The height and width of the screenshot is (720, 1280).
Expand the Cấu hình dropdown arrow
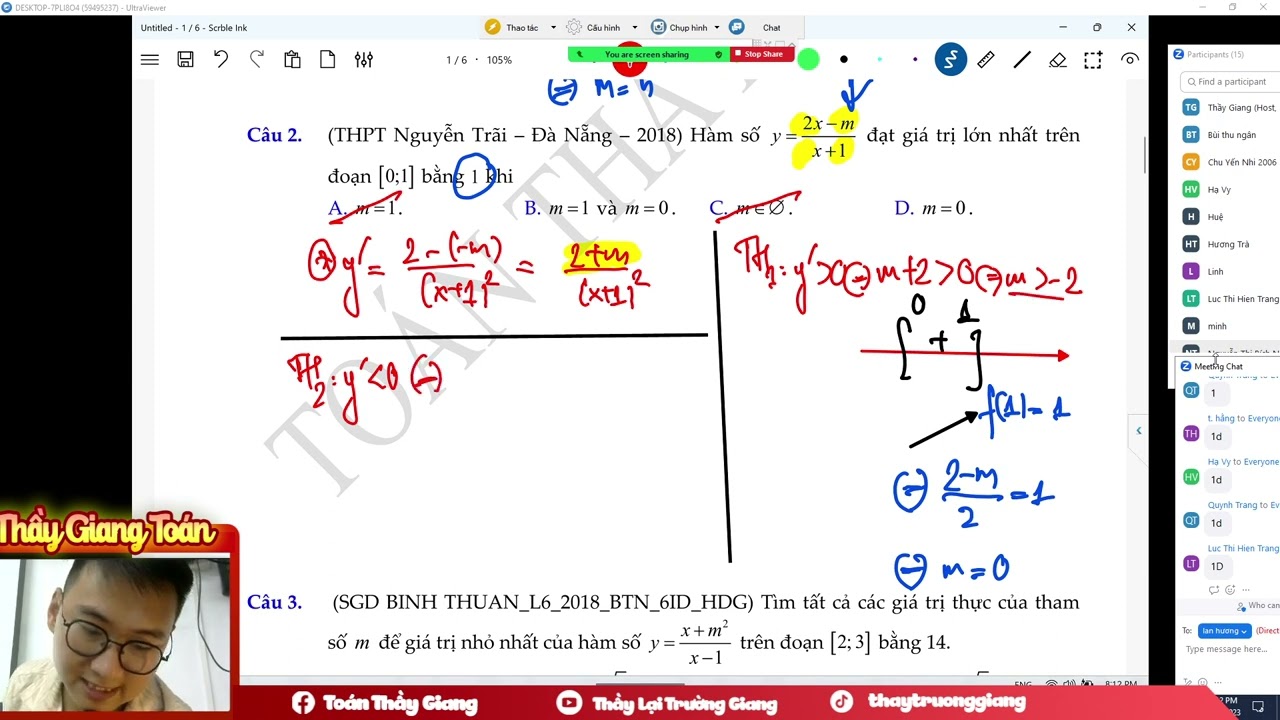tap(634, 28)
